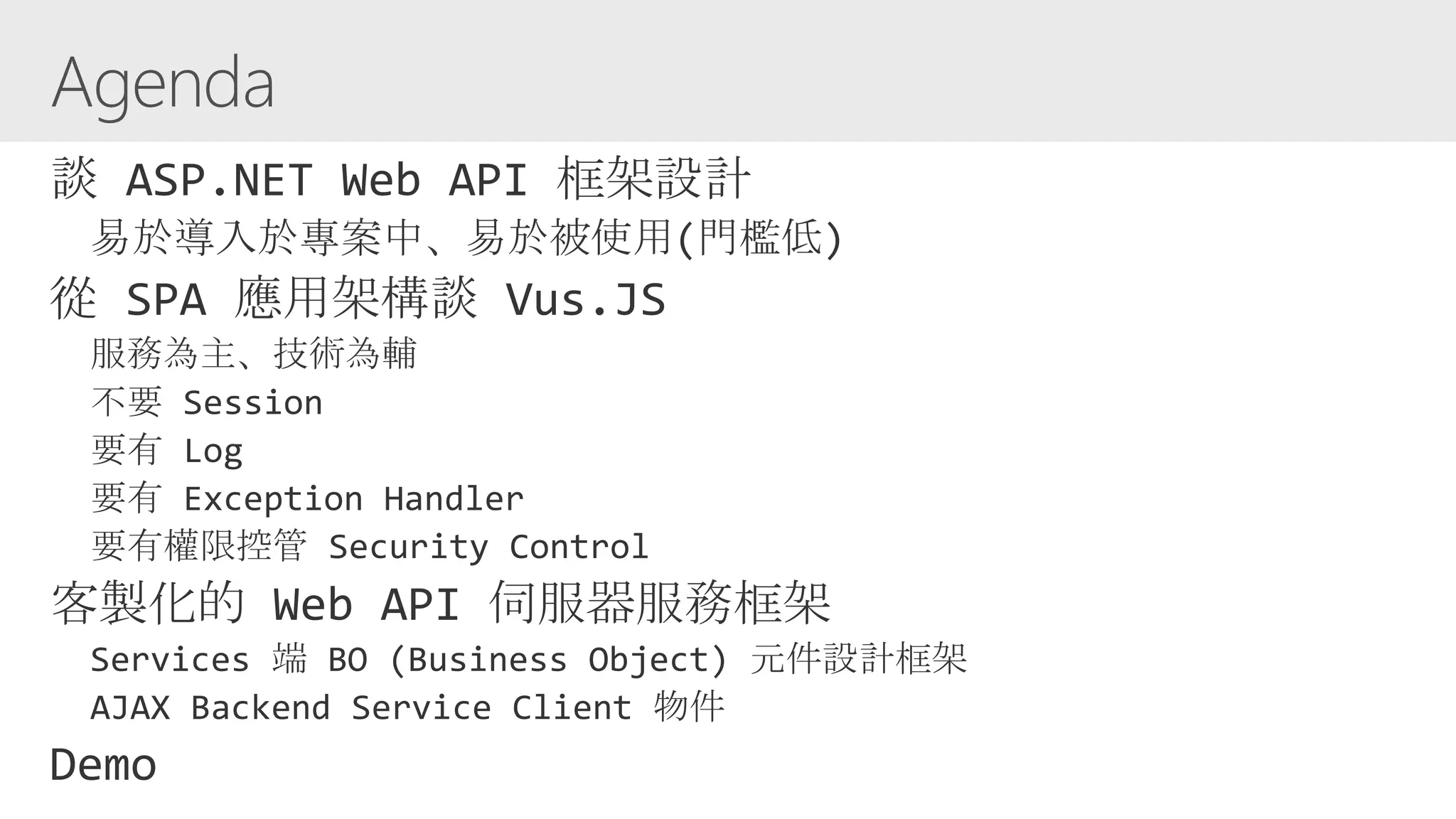Click the 要有 Log bullet
The image size is (1456, 819).
tap(167, 451)
